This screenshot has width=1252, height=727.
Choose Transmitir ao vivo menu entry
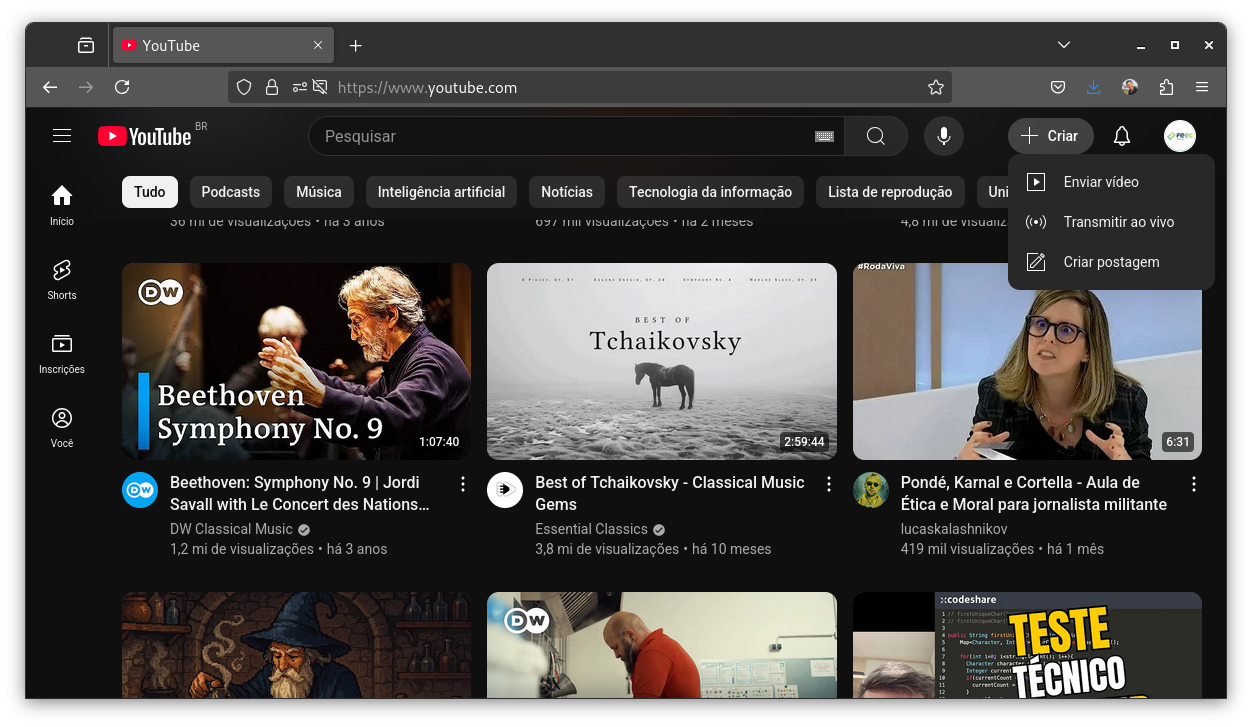(1111, 222)
